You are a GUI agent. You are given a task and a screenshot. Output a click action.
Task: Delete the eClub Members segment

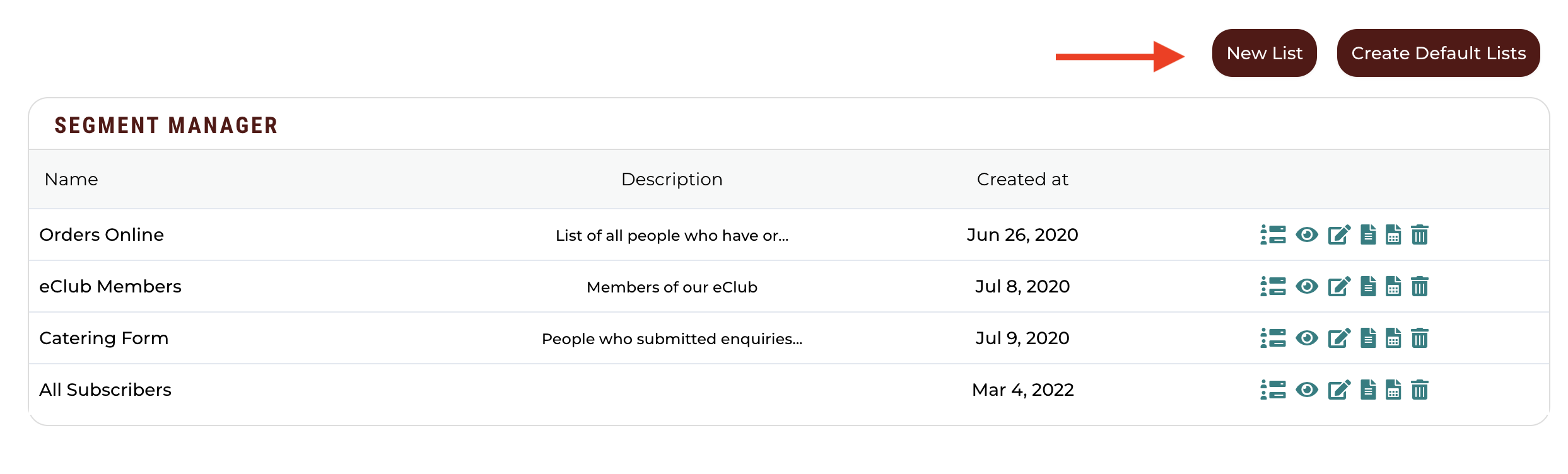tap(1419, 286)
